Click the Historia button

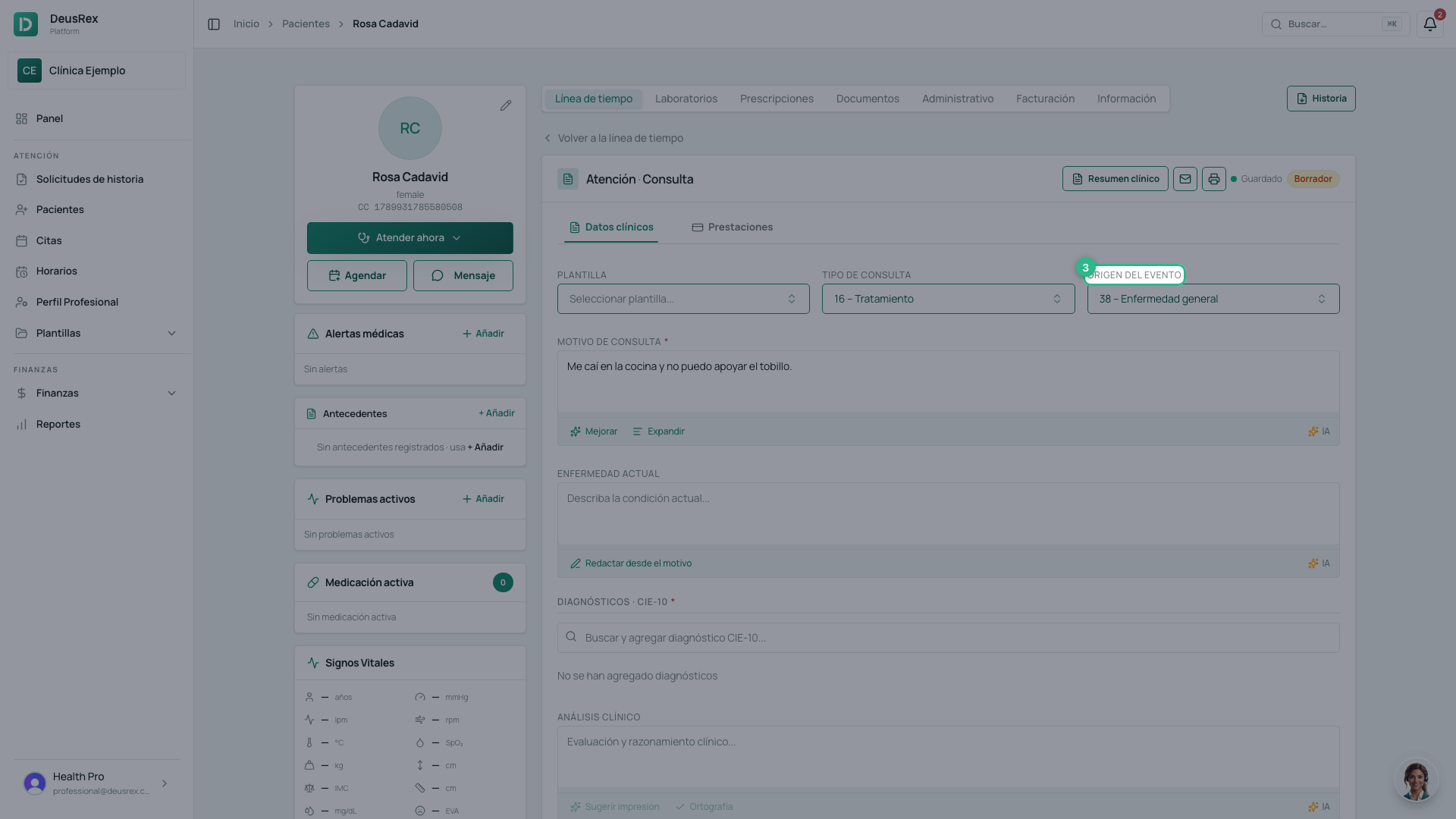coord(1321,99)
